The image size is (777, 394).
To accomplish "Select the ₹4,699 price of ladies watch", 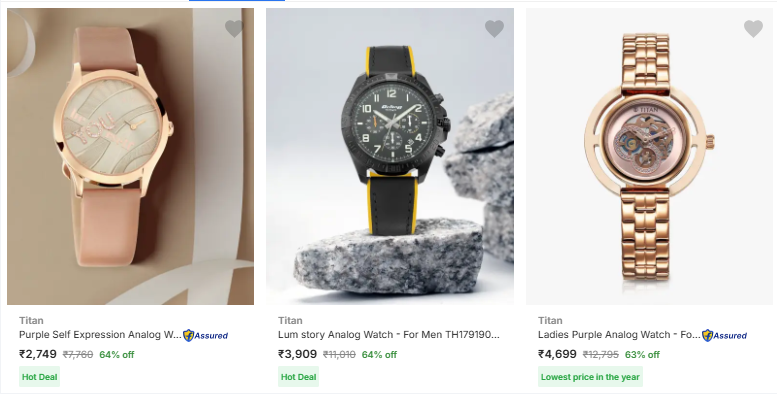I will [x=557, y=354].
